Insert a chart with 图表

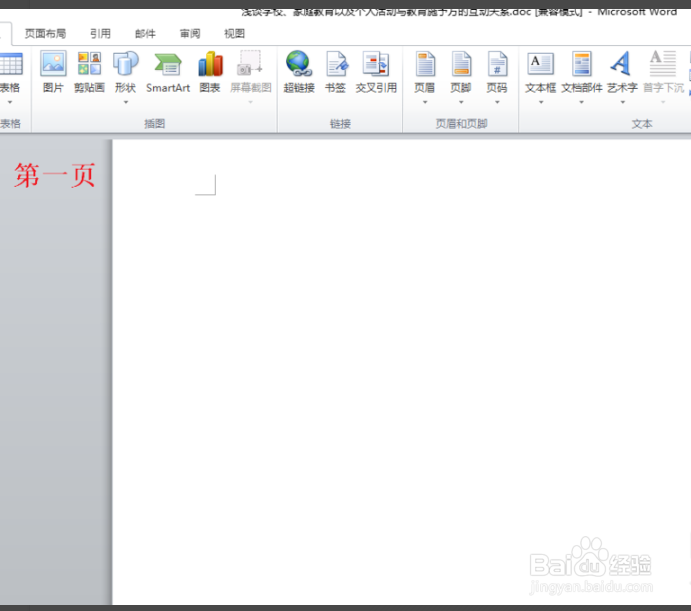[x=210, y=64]
